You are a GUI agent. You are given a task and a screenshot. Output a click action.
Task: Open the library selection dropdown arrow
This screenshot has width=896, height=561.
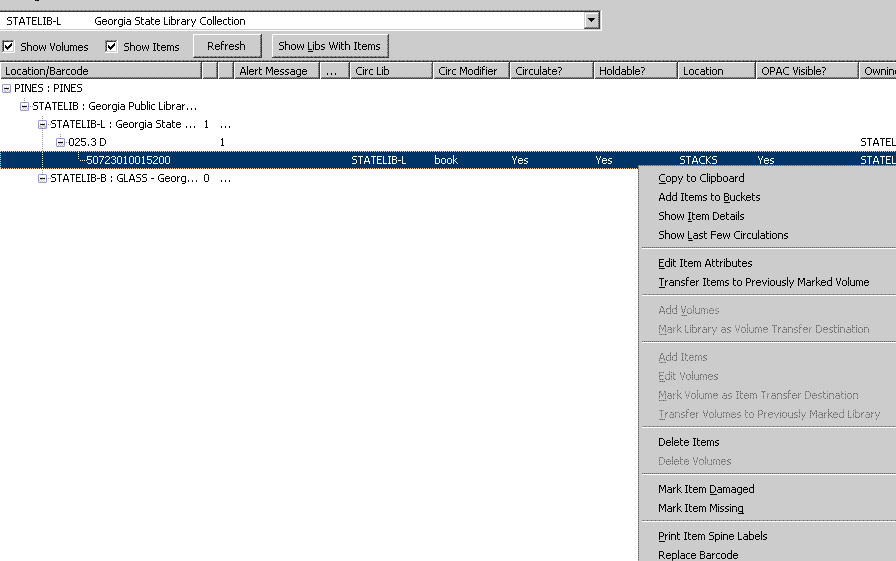(592, 21)
